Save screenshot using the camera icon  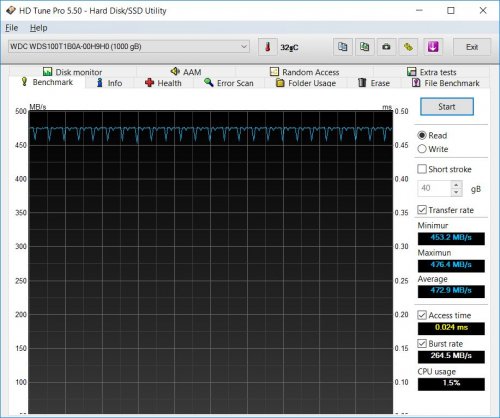386,47
